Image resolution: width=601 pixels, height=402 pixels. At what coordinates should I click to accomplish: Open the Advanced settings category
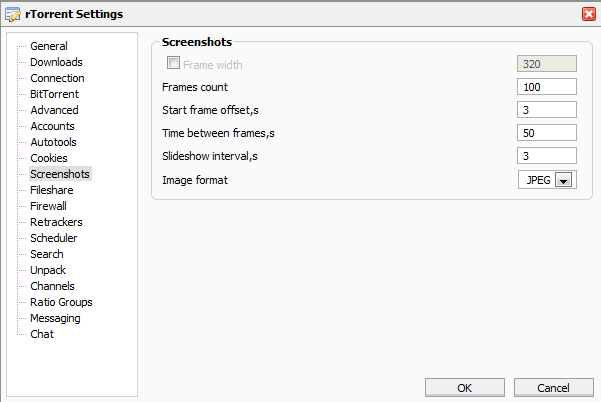(54, 110)
